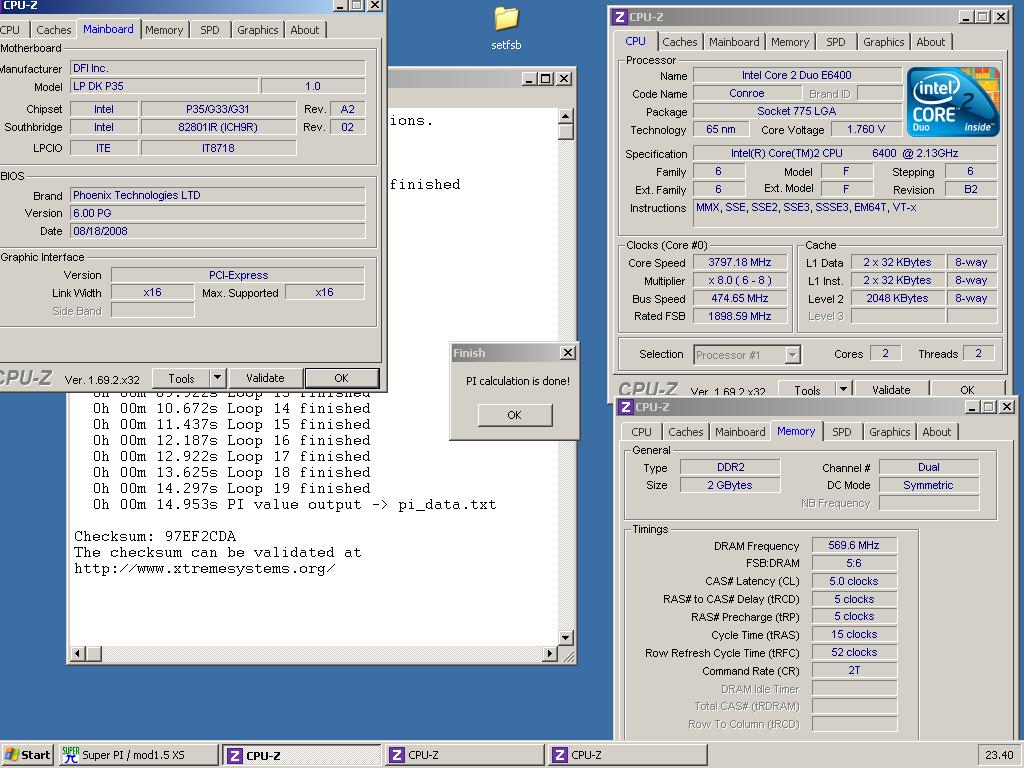The width and height of the screenshot is (1024, 768).
Task: Click the Core Voltage value 1.760 V
Action: tap(866, 129)
